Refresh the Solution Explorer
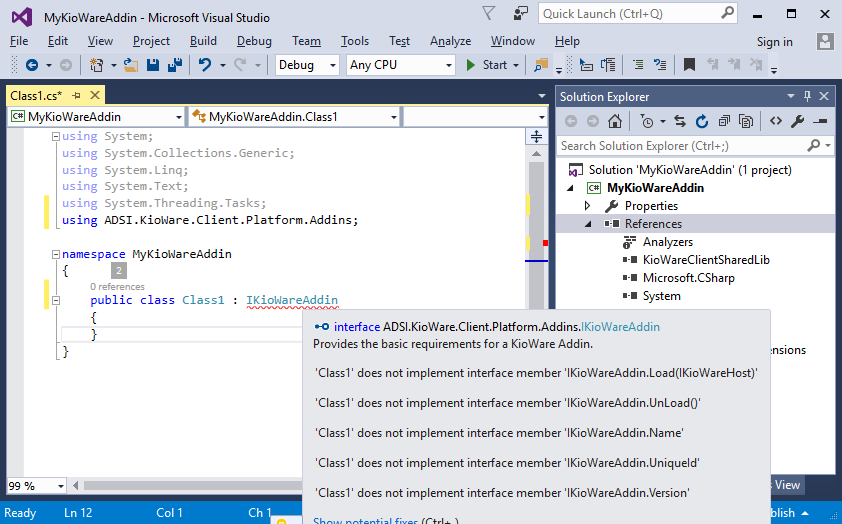Image resolution: width=842 pixels, height=524 pixels. (x=702, y=121)
